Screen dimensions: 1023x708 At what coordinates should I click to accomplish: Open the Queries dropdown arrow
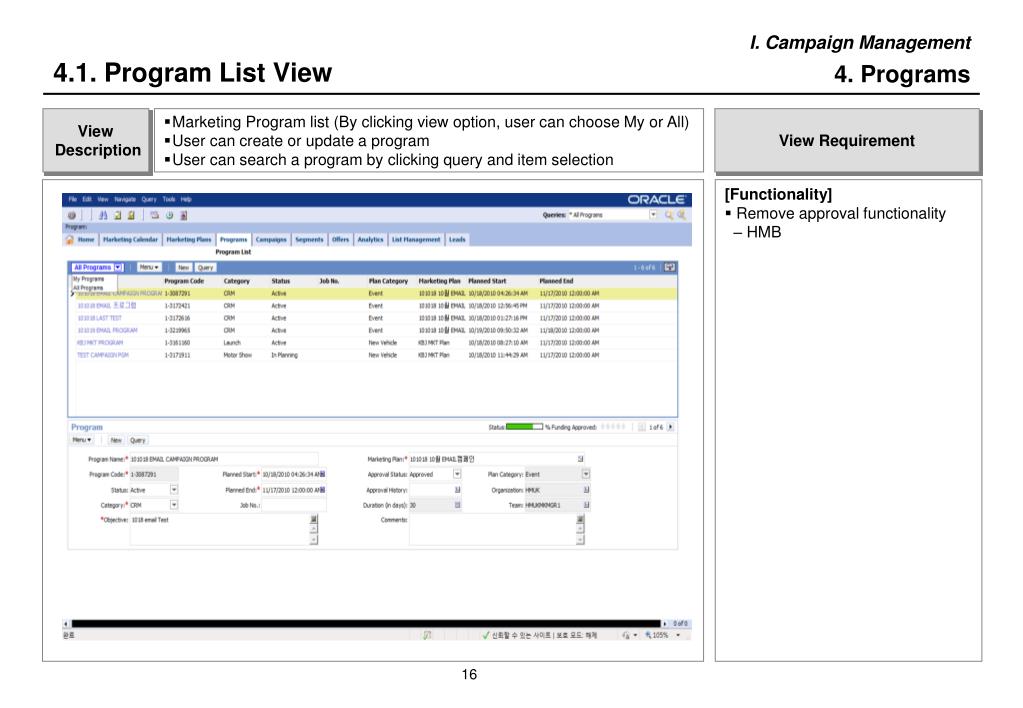653,215
